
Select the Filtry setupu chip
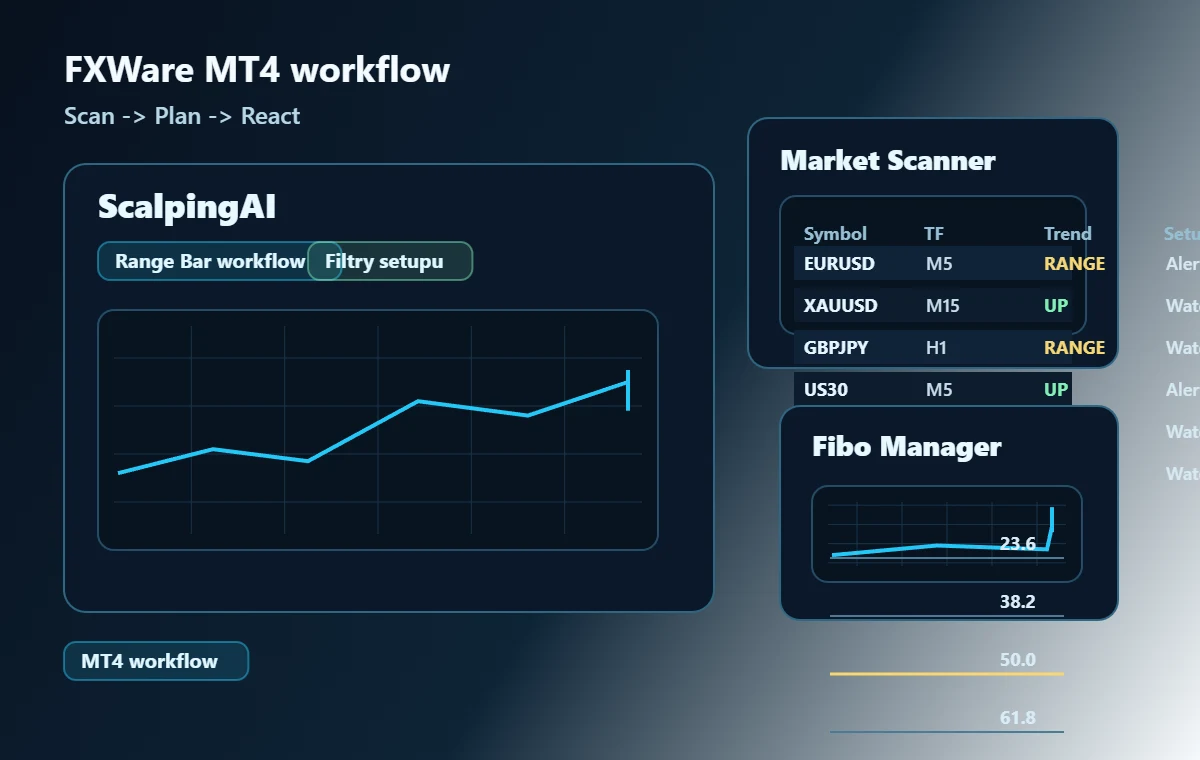[x=390, y=261]
